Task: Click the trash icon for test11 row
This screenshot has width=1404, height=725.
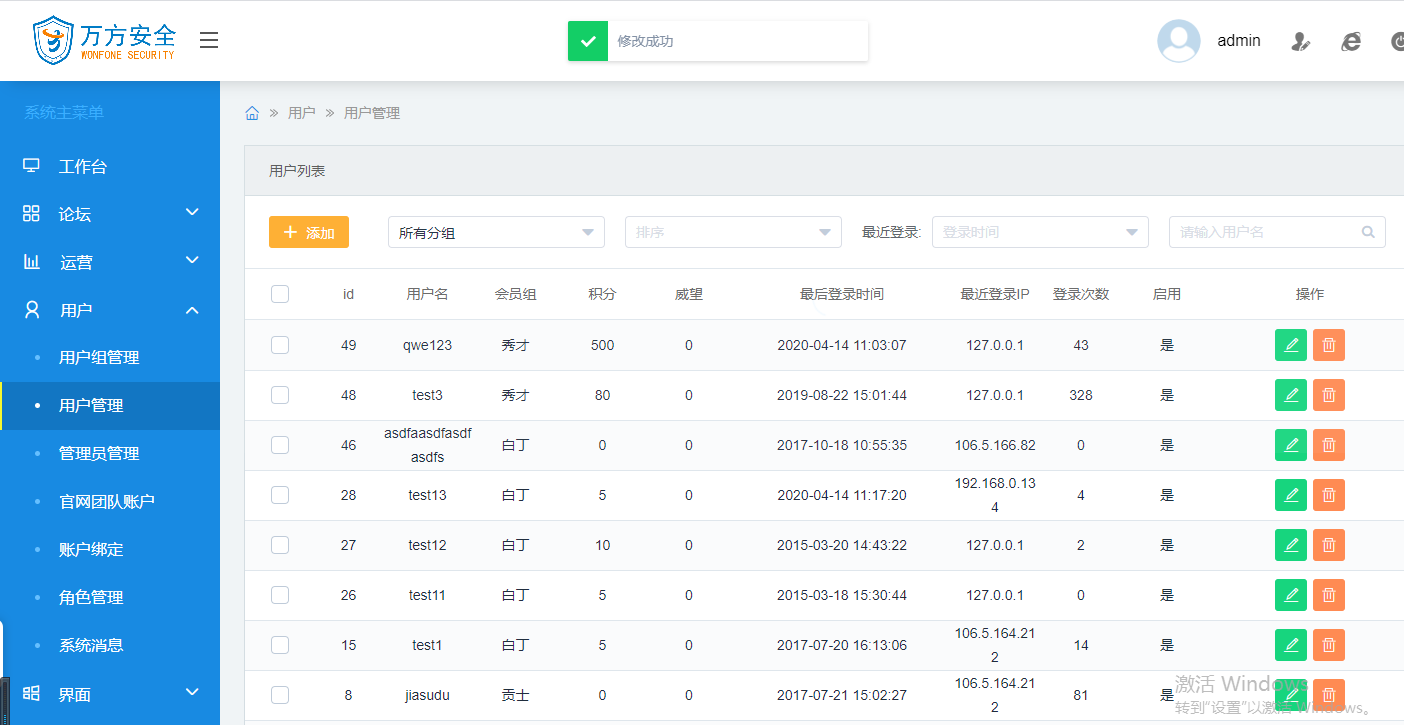Action: tap(1328, 595)
